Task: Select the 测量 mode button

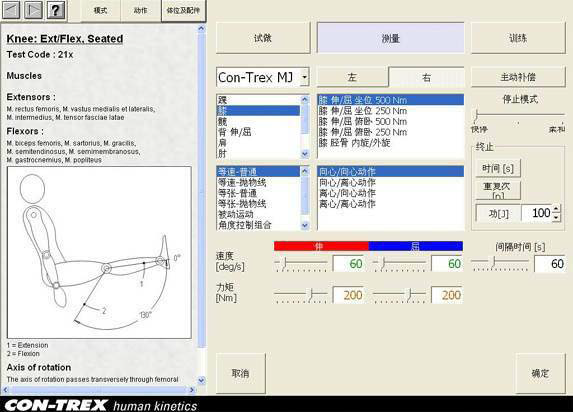Action: 391,38
